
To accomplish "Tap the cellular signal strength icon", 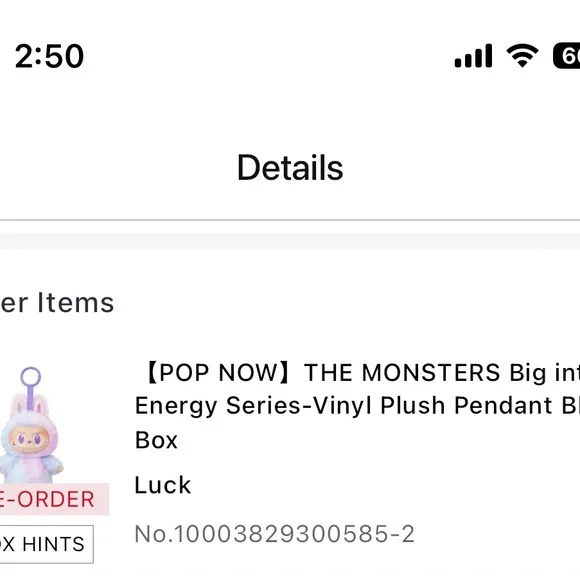I will (473, 56).
